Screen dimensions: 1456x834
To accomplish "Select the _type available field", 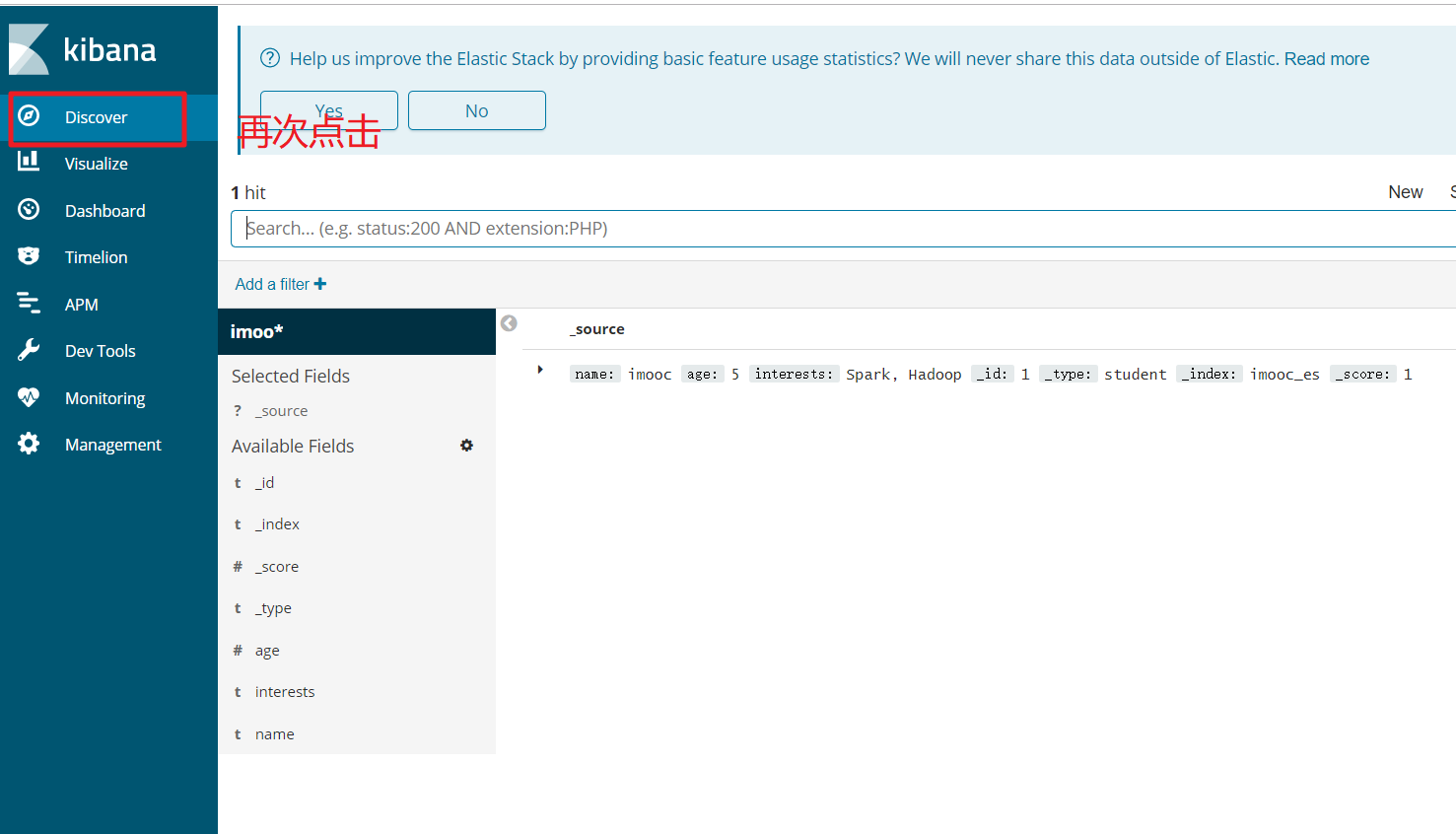I will (x=273, y=608).
